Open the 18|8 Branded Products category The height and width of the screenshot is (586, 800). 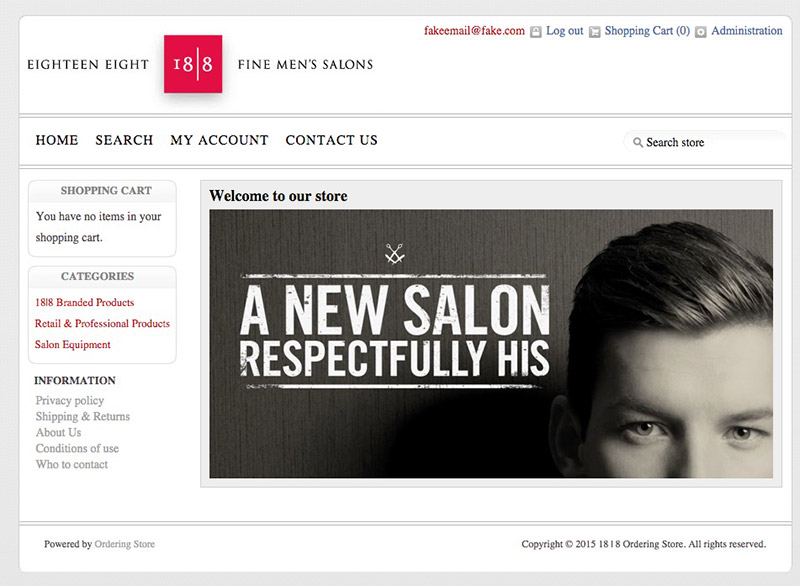point(85,302)
